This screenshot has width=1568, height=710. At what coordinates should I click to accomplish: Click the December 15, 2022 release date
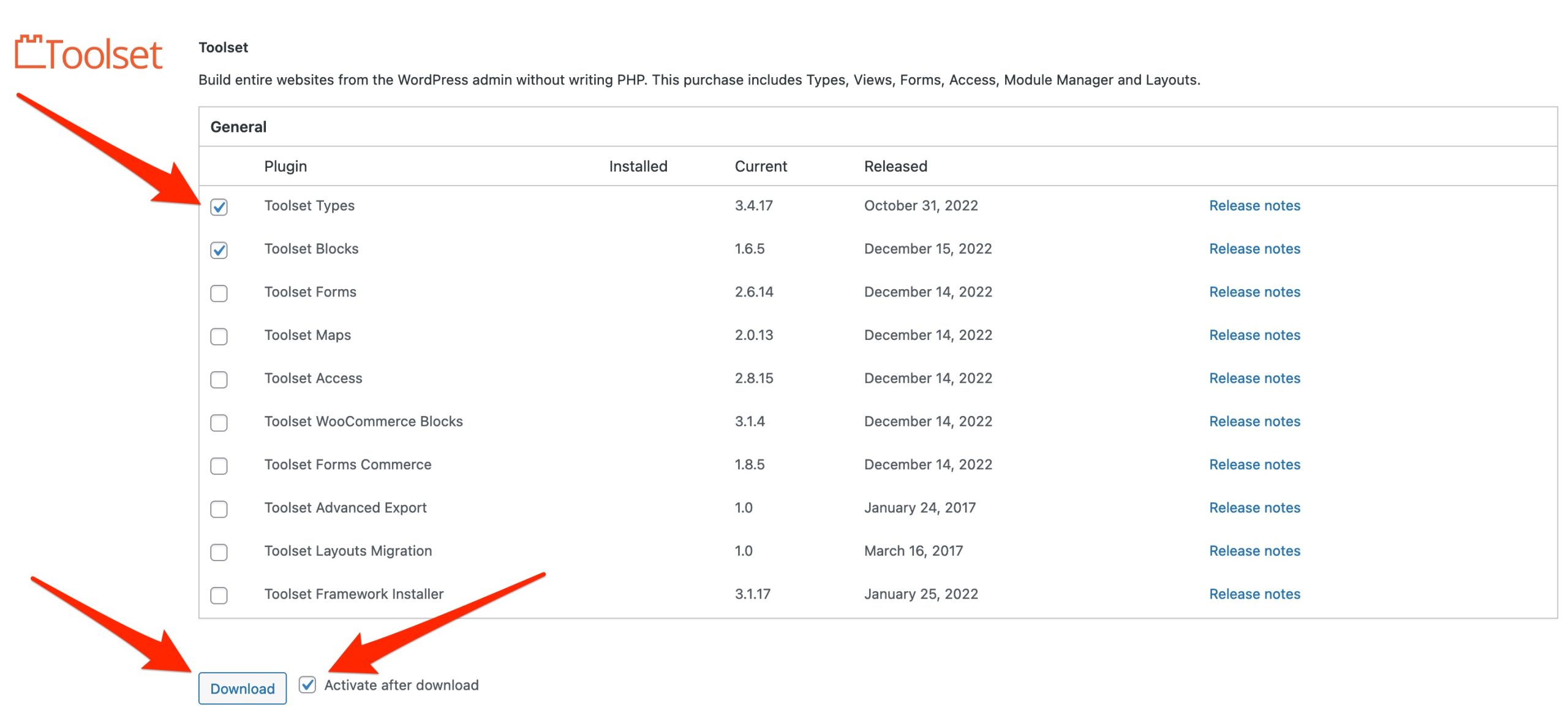928,249
